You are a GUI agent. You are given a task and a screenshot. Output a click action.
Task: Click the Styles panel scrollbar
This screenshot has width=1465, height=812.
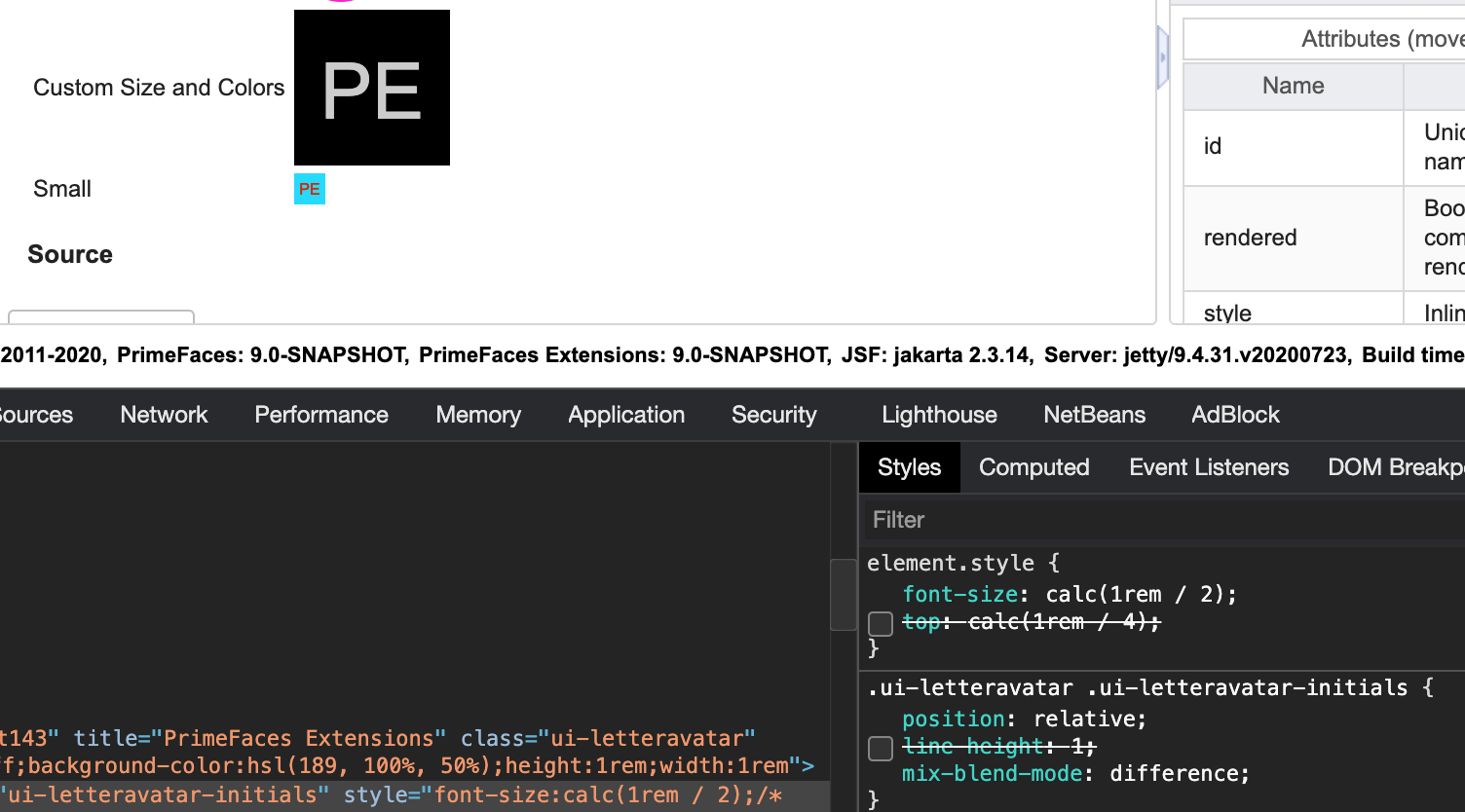coord(843,596)
